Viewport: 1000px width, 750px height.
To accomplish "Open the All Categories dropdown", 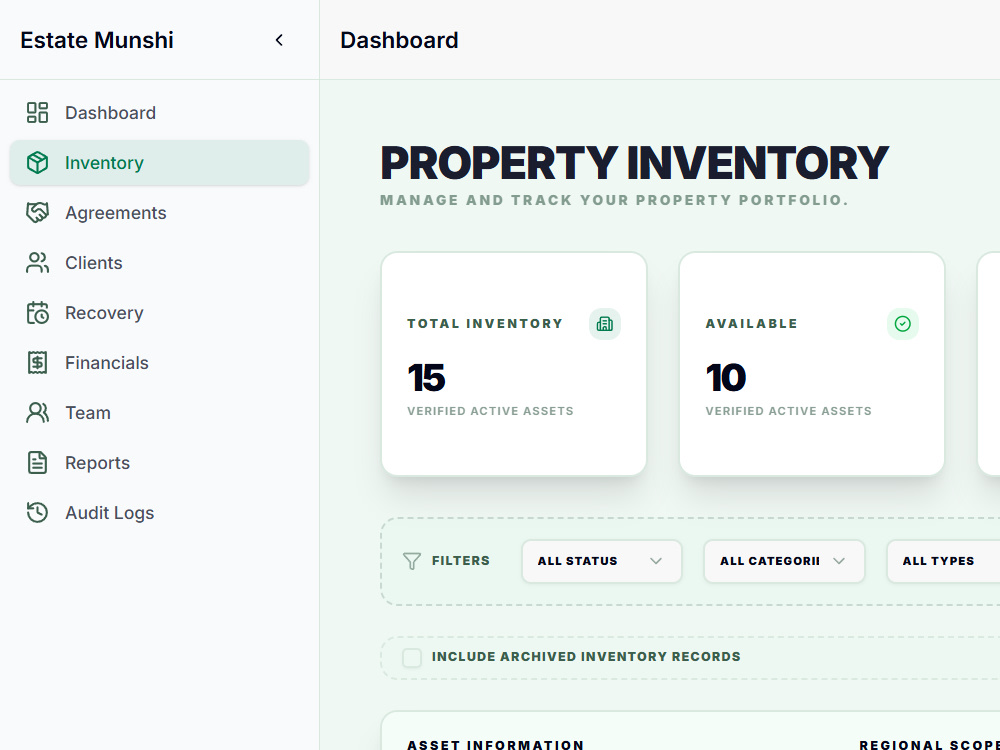I will coord(784,561).
